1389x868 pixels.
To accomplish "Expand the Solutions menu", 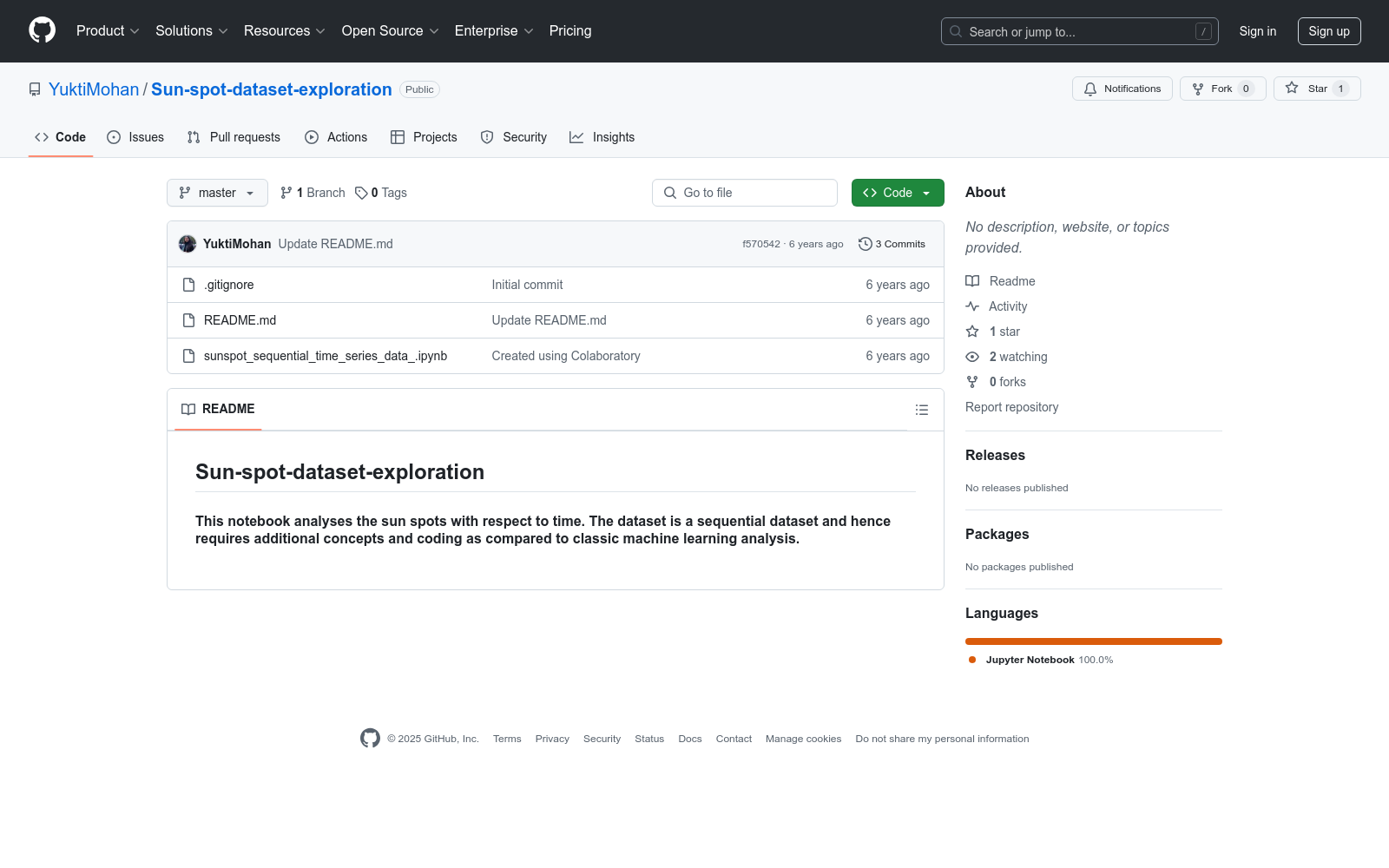I will (192, 30).
